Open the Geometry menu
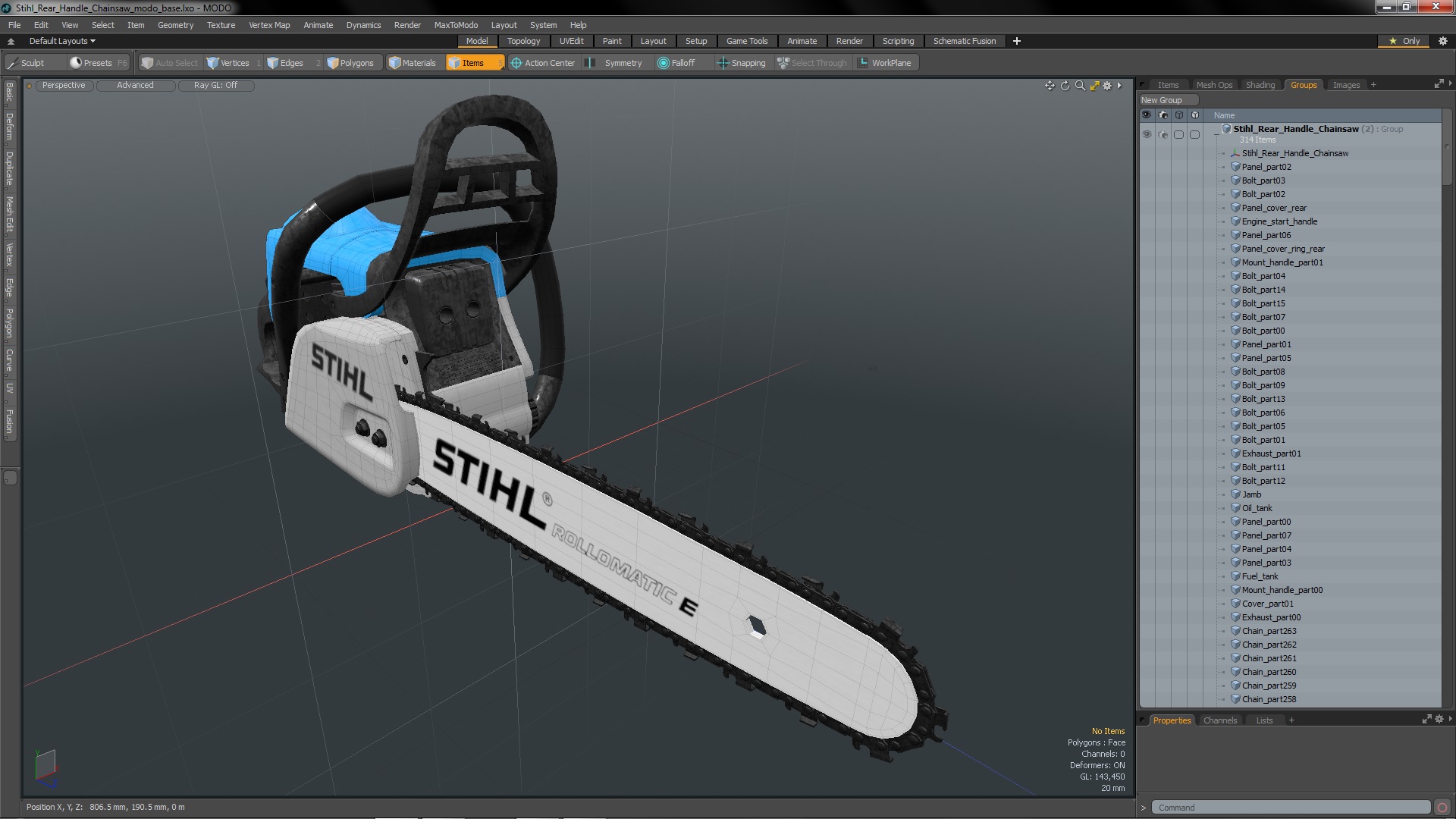The width and height of the screenshot is (1456, 819). 175,25
